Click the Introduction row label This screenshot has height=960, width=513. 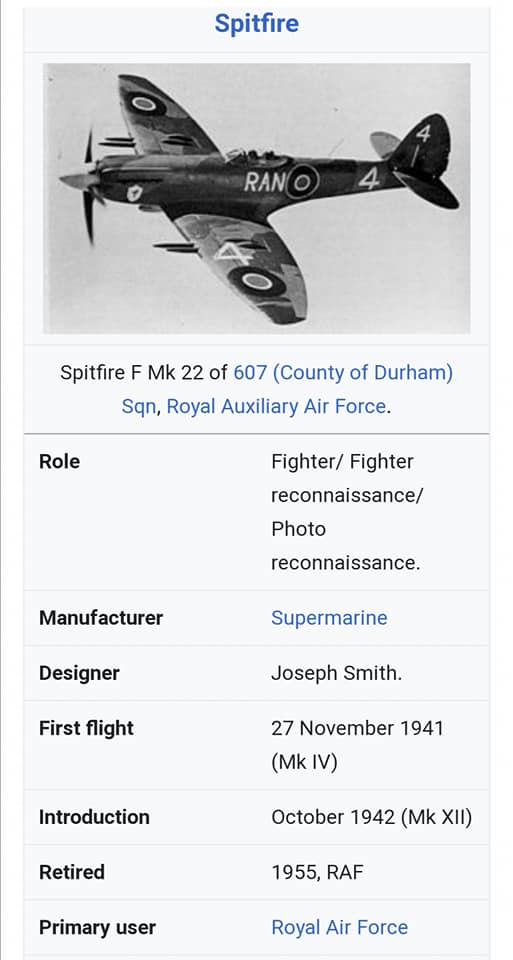pyautogui.click(x=94, y=817)
